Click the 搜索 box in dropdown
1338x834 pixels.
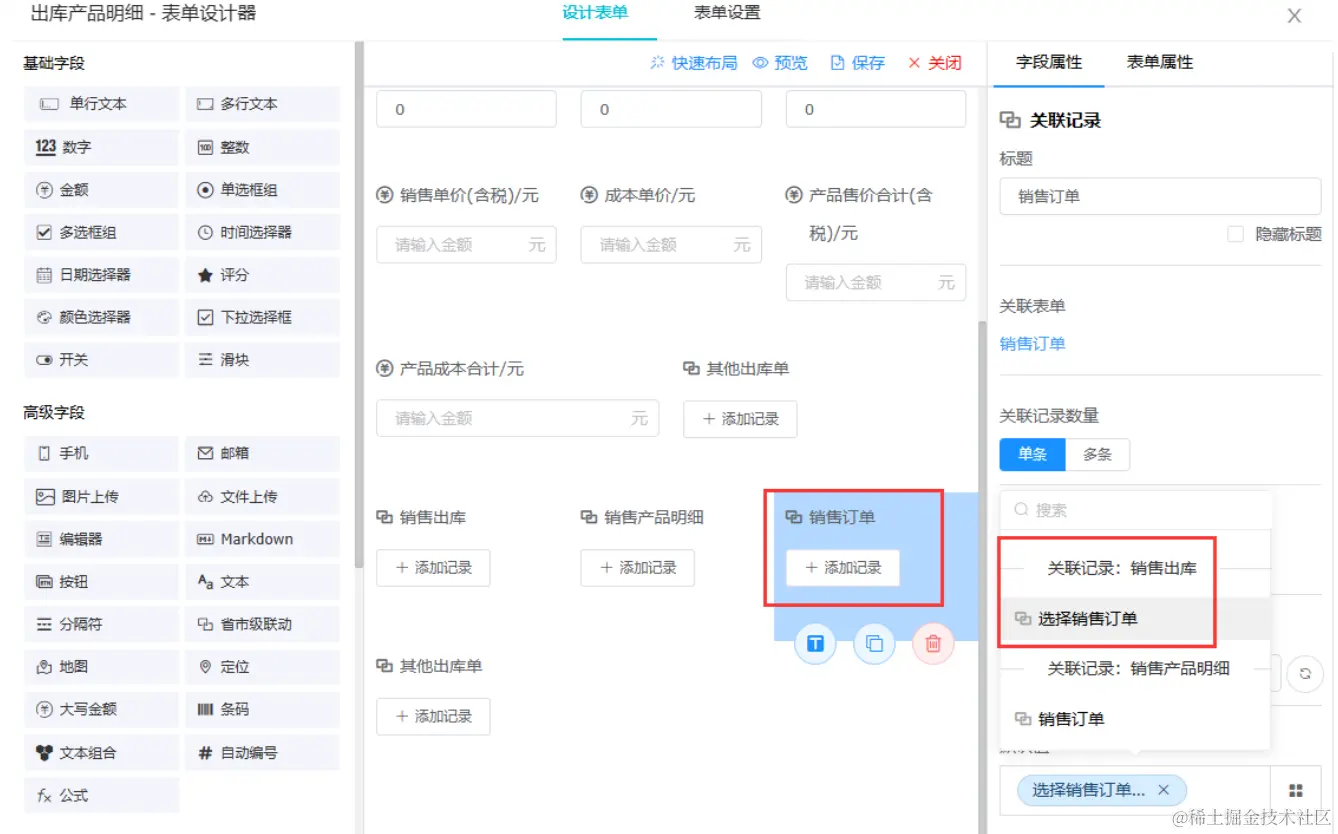[1136, 510]
